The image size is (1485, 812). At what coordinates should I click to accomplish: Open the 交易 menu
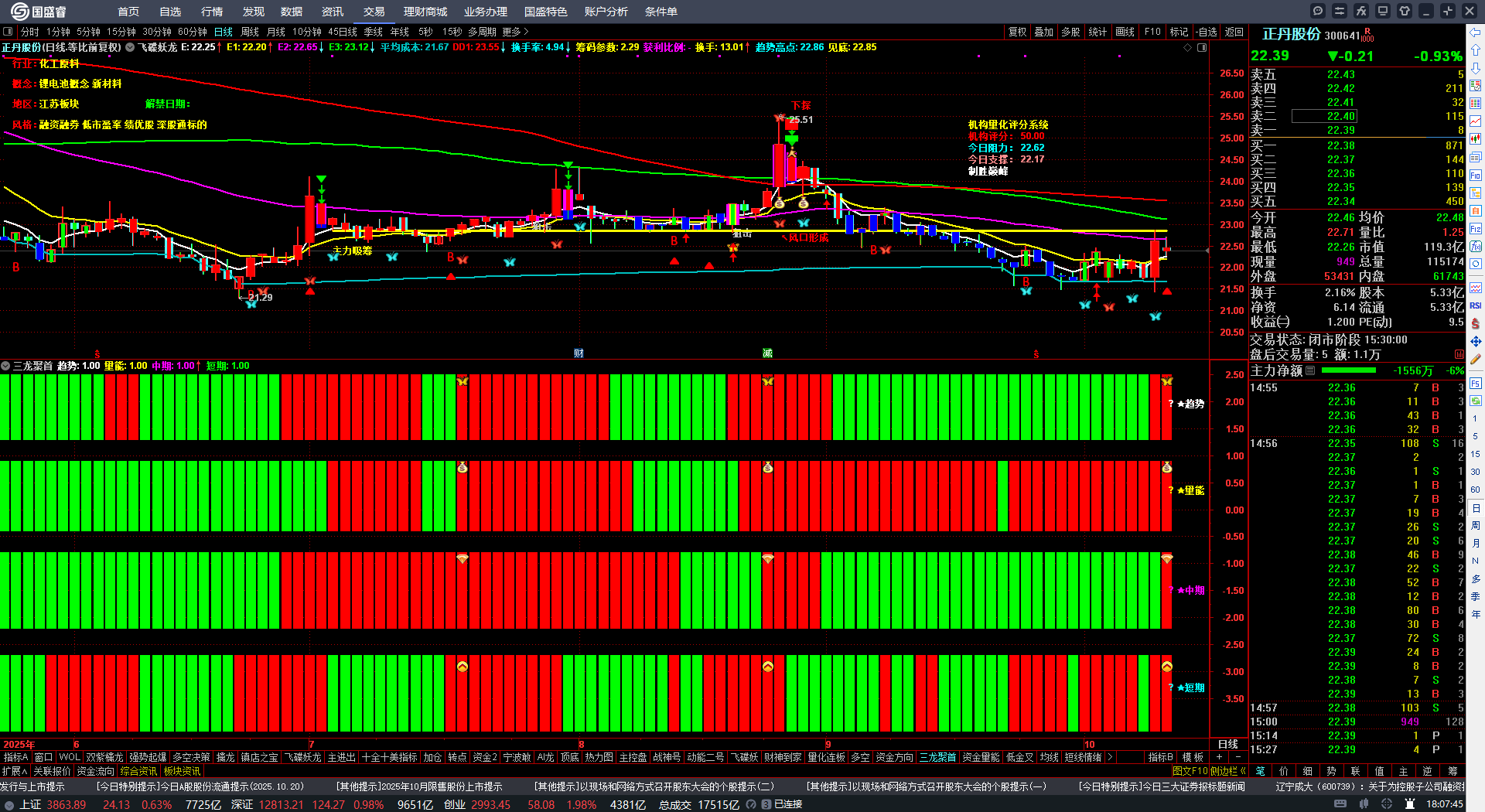[x=374, y=12]
